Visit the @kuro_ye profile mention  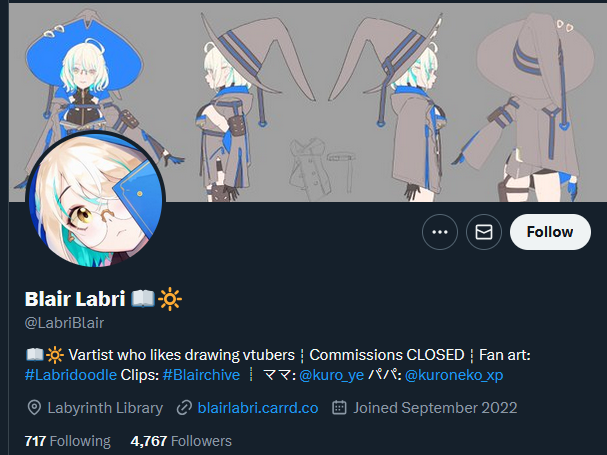coord(331,375)
